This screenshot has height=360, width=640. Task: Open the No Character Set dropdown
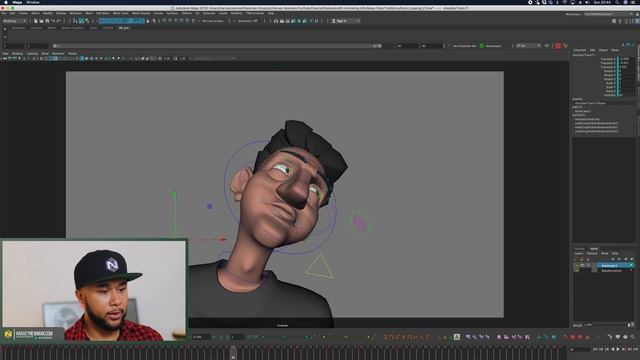click(x=464, y=46)
